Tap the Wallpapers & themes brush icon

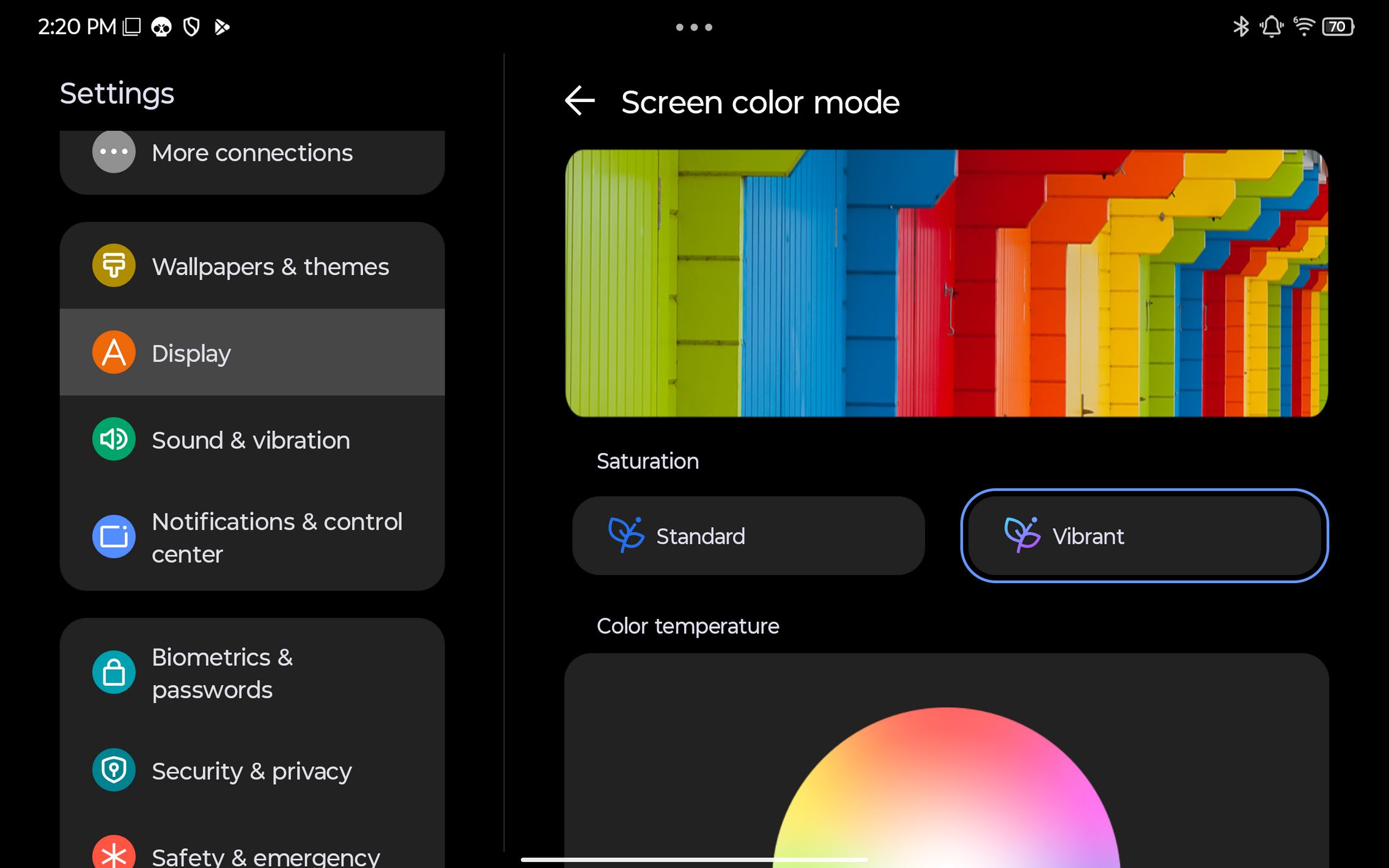[114, 266]
